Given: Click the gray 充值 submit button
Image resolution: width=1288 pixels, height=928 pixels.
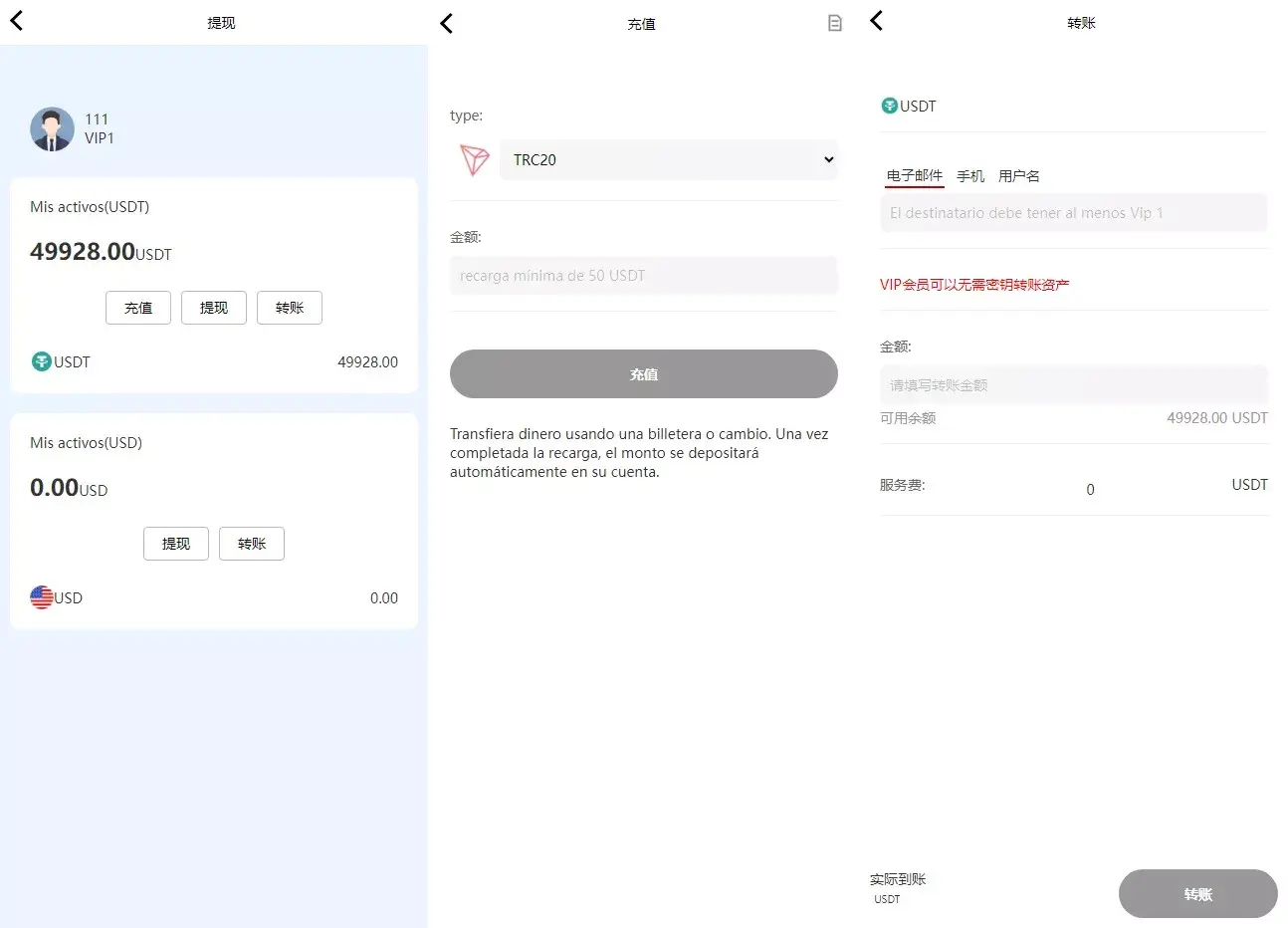Looking at the screenshot, I should coord(643,373).
